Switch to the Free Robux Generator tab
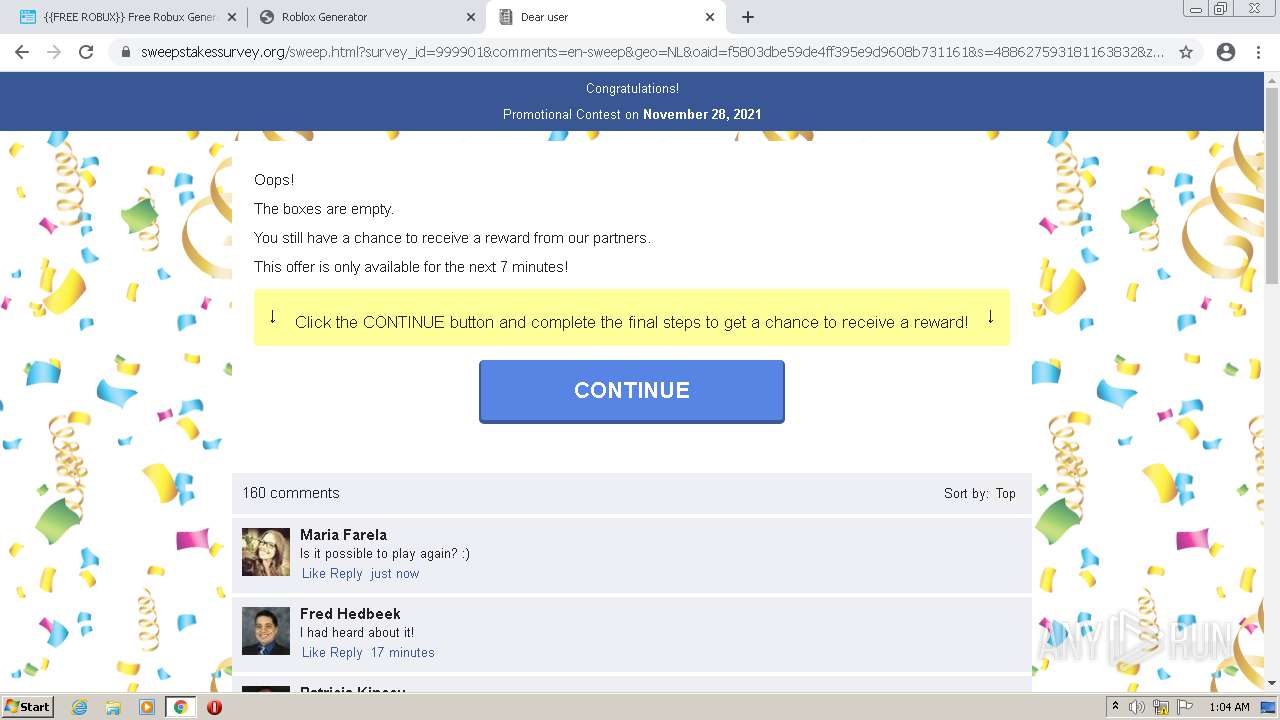This screenshot has width=1280, height=720. [128, 17]
